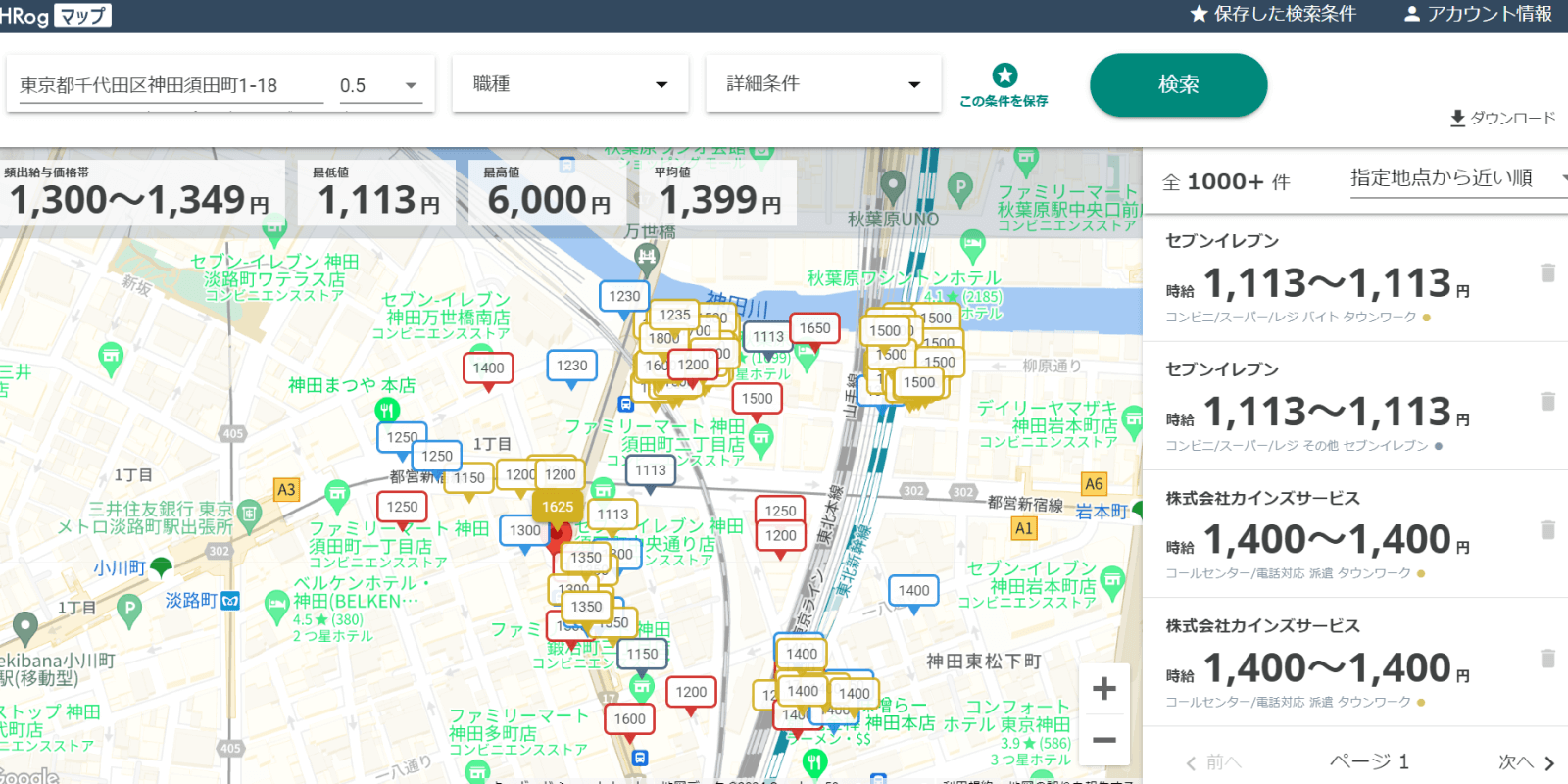Edit the address field 東京都千代田区神田須田町1-18

(171, 85)
